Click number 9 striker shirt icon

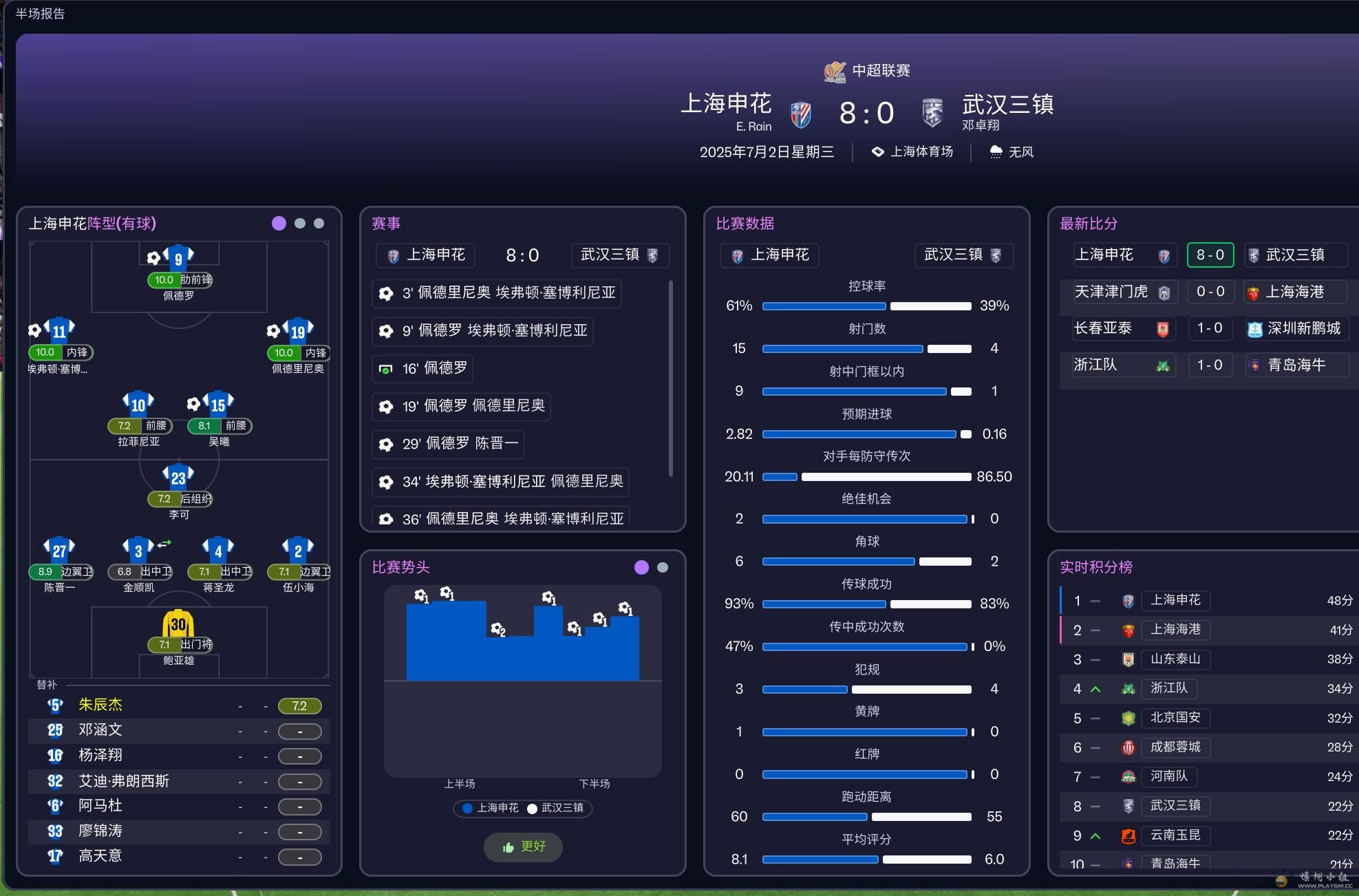pyautogui.click(x=179, y=257)
